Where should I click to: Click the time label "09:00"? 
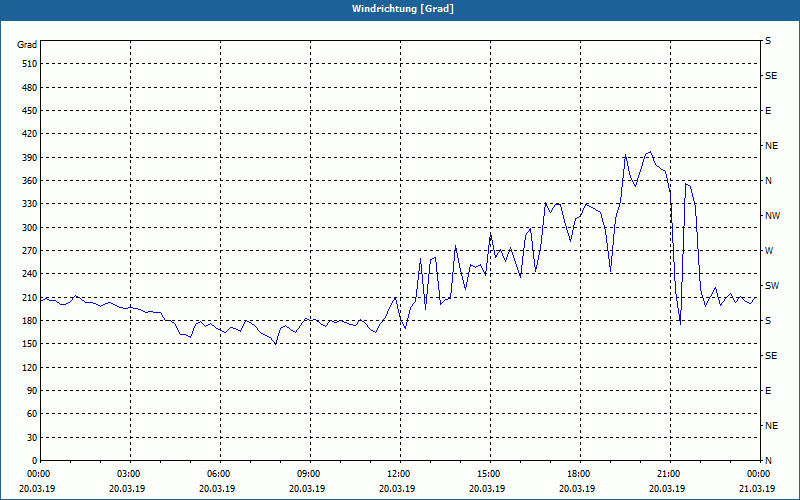(x=310, y=474)
